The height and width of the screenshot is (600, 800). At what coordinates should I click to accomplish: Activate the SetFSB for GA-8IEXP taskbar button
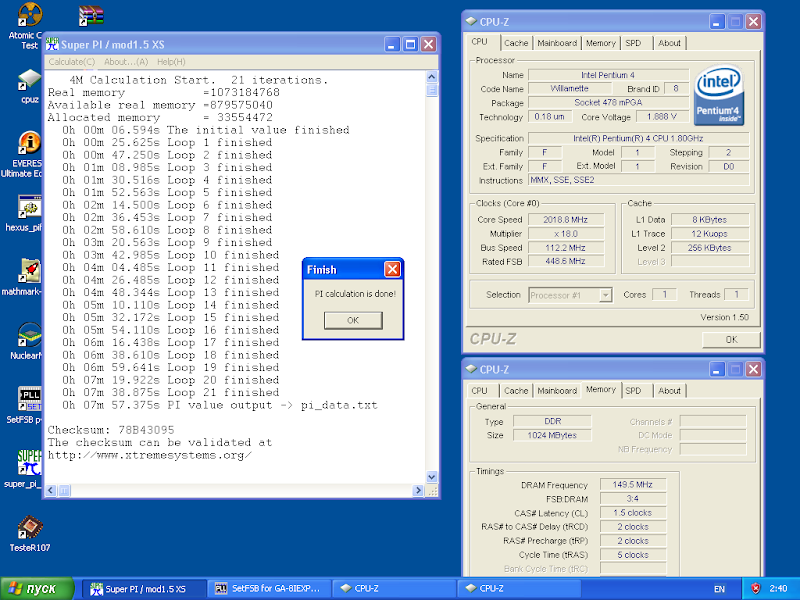click(269, 589)
